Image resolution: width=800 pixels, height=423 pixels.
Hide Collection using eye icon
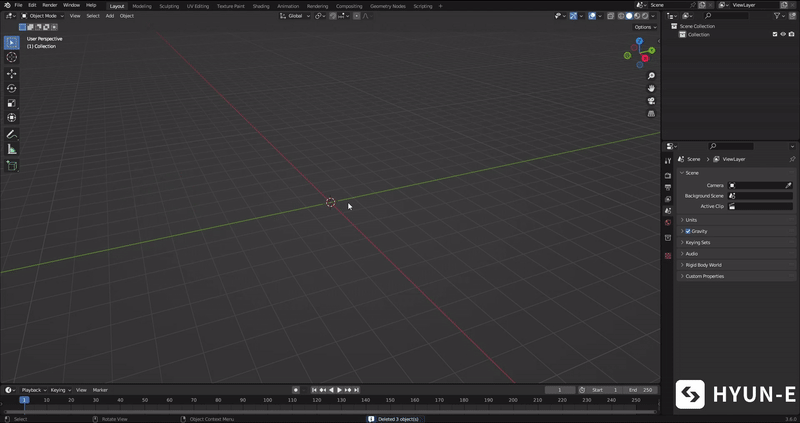(783, 35)
